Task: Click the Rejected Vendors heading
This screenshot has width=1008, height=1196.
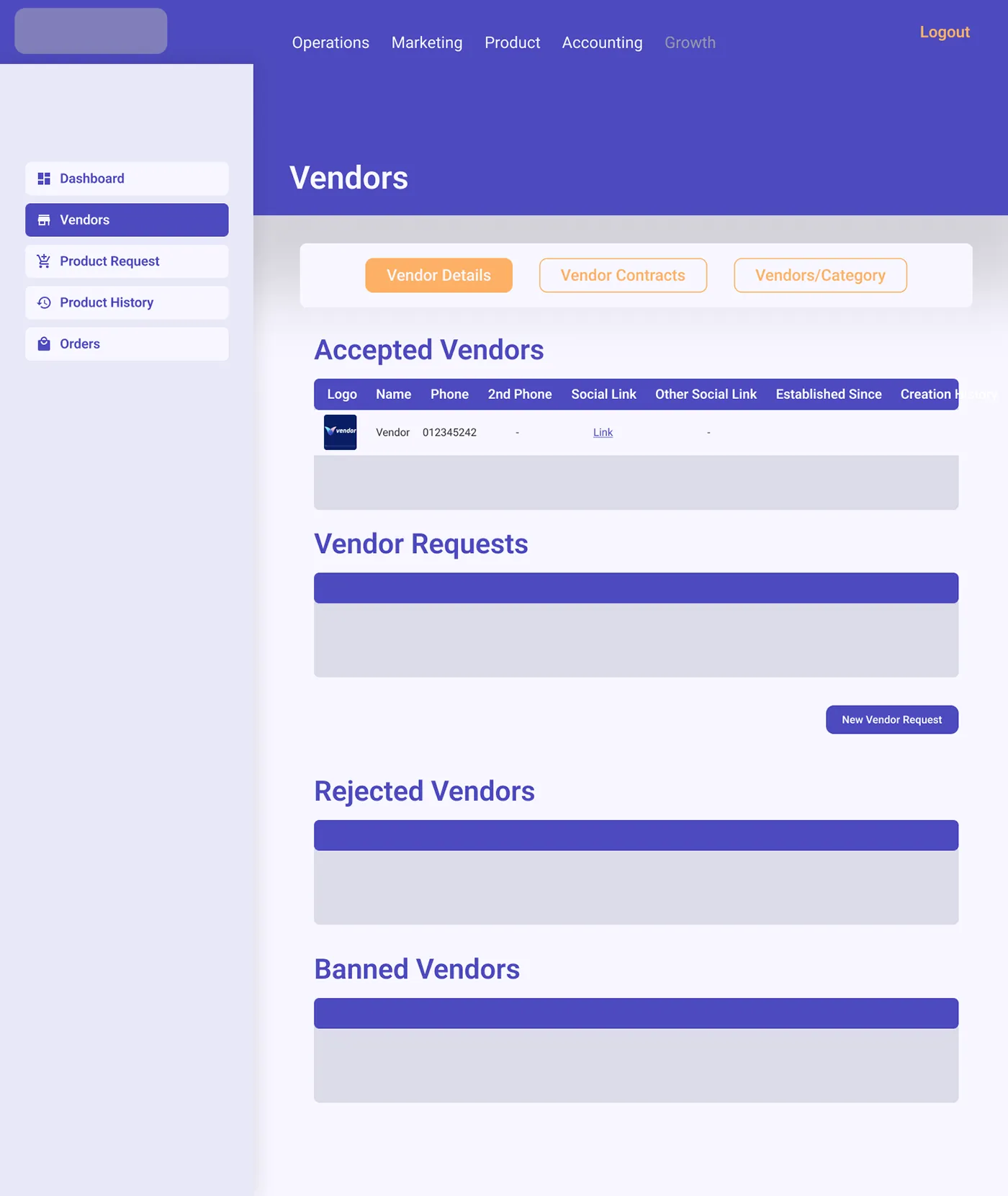Action: (x=424, y=791)
